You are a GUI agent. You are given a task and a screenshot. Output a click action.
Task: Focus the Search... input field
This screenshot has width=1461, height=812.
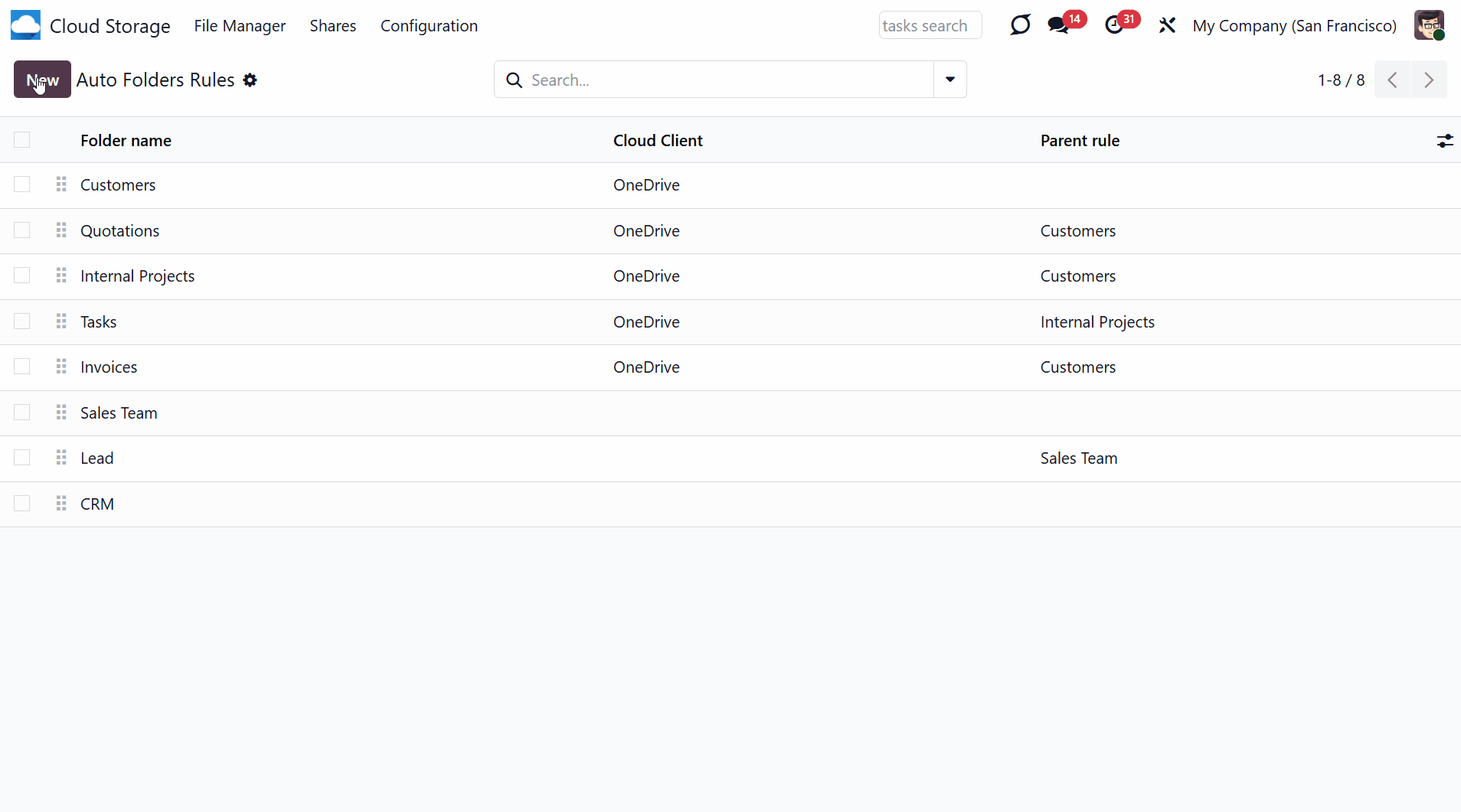[727, 80]
